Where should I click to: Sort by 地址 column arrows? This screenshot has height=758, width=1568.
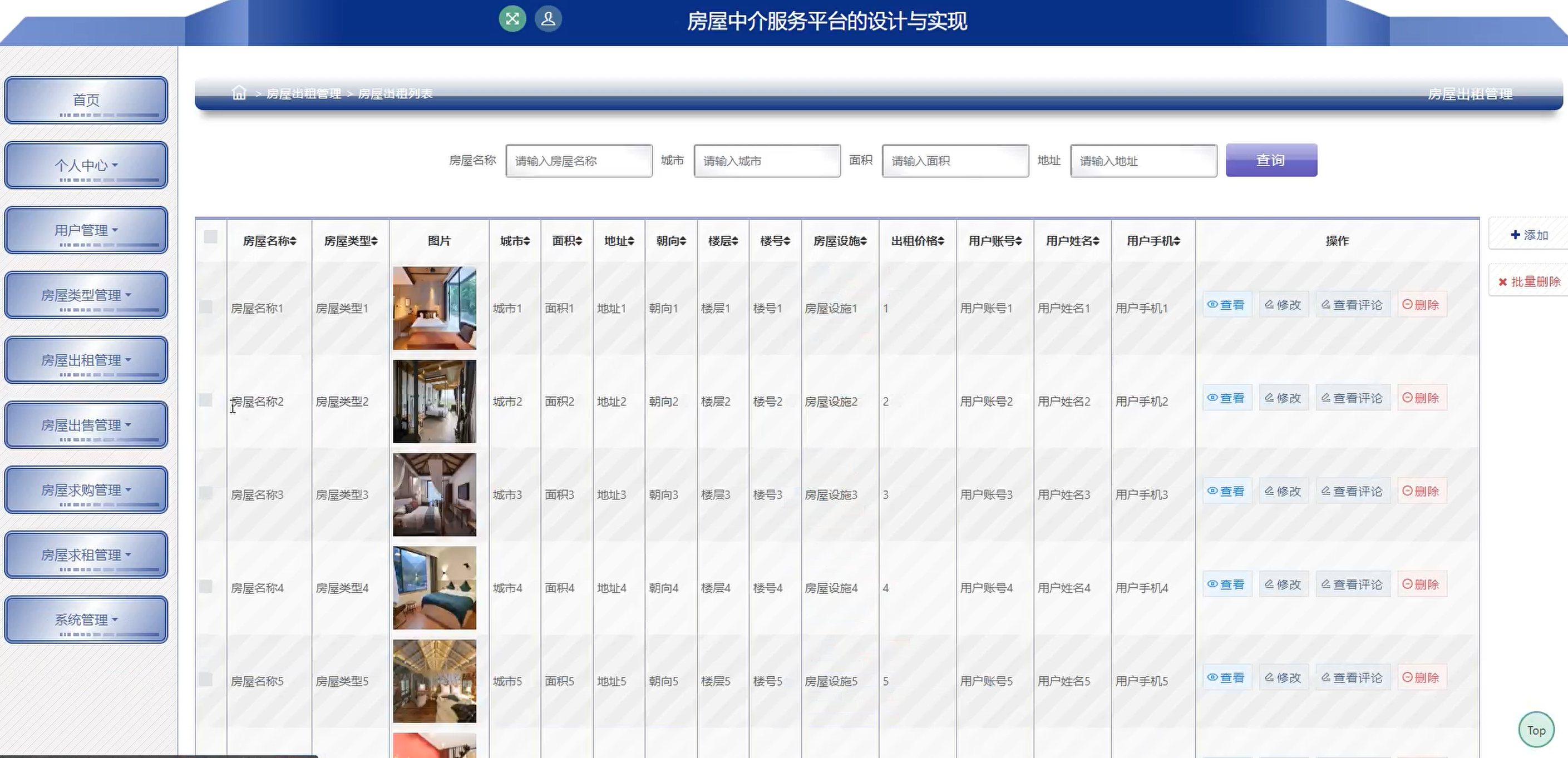coord(631,241)
